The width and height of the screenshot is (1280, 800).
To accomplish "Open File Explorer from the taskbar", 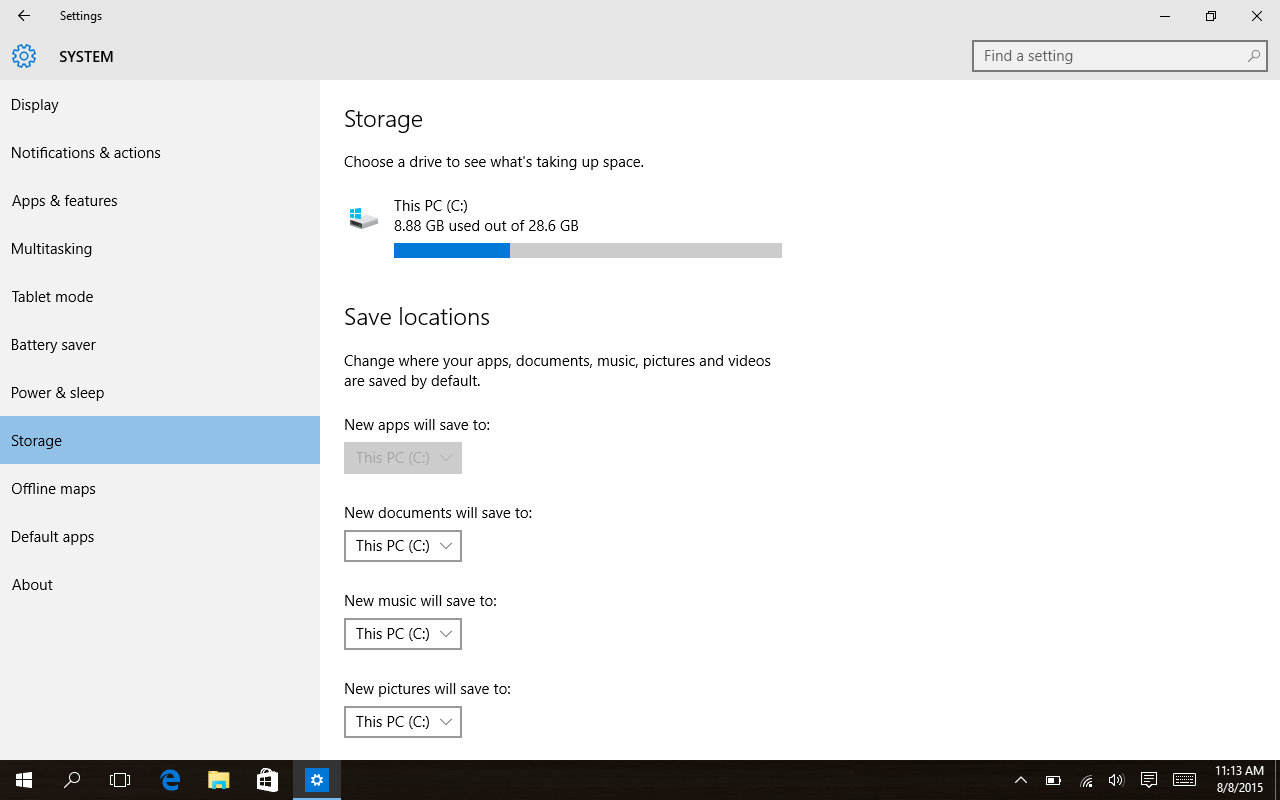I will (218, 780).
